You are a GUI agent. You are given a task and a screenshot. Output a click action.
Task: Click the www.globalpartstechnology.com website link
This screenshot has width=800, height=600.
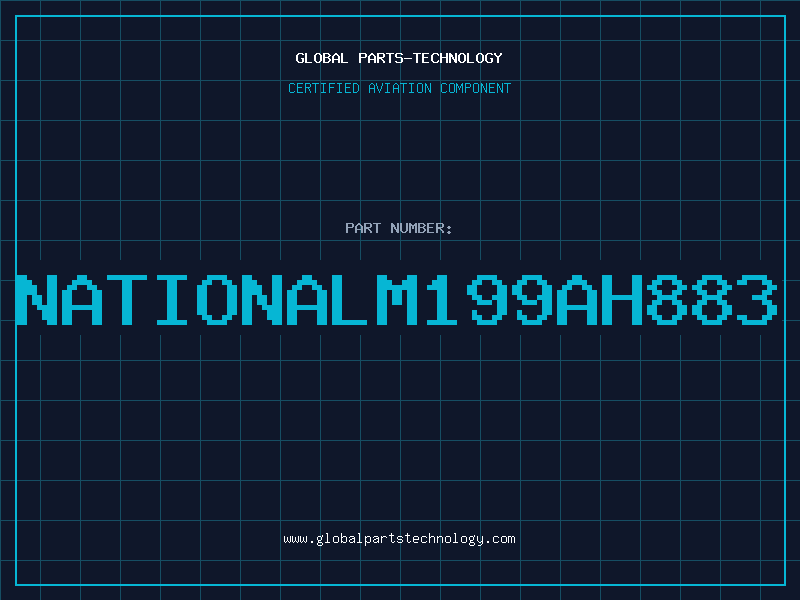click(x=399, y=538)
